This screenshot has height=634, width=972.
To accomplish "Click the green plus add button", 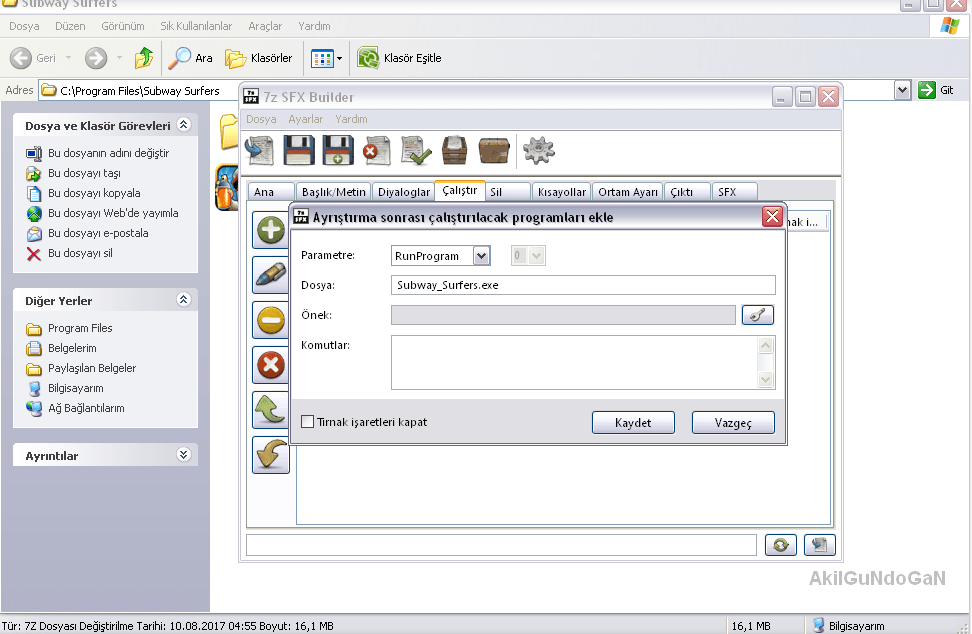I will (270, 231).
